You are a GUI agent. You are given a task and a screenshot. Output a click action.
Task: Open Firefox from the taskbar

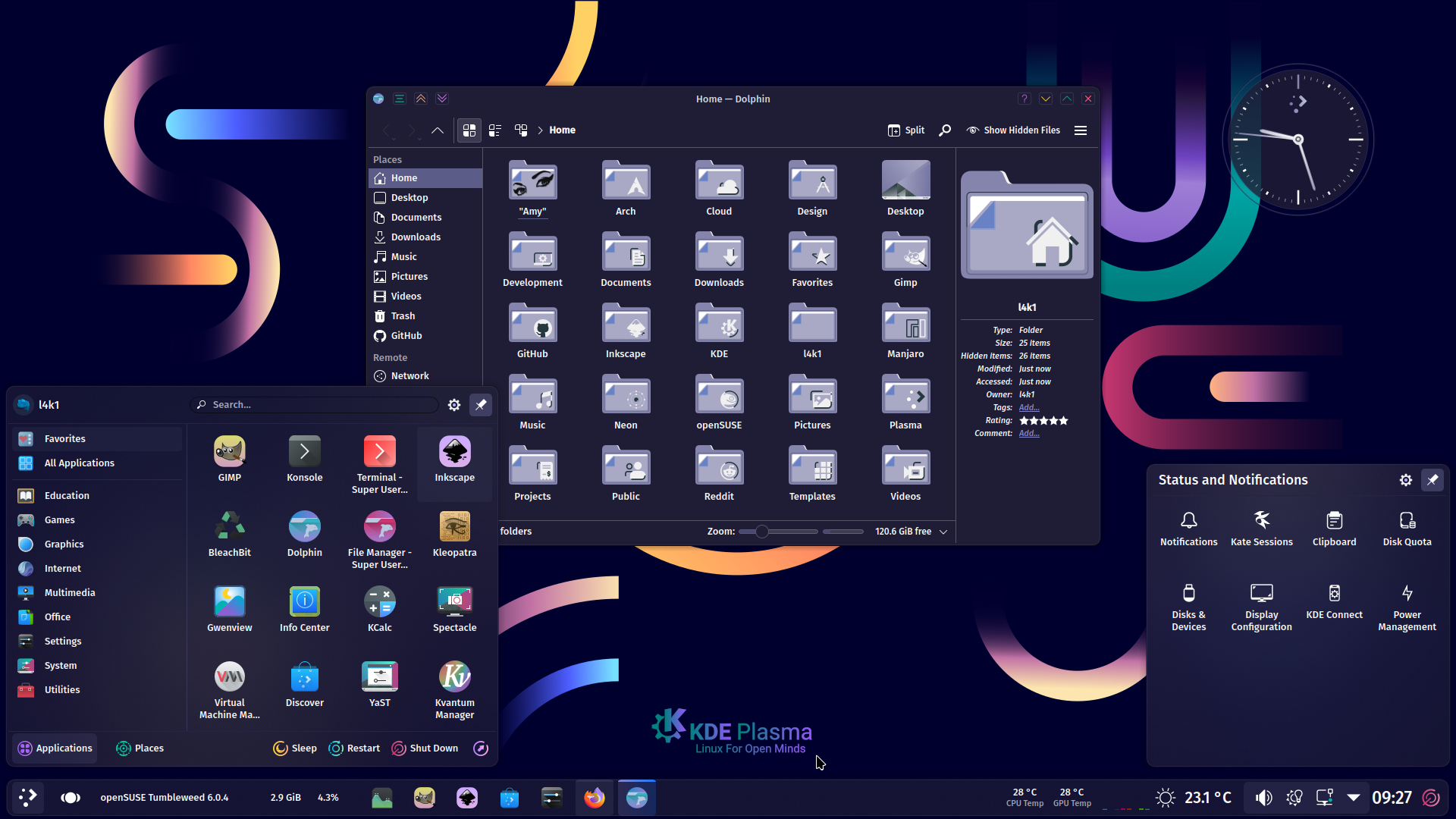click(x=595, y=798)
